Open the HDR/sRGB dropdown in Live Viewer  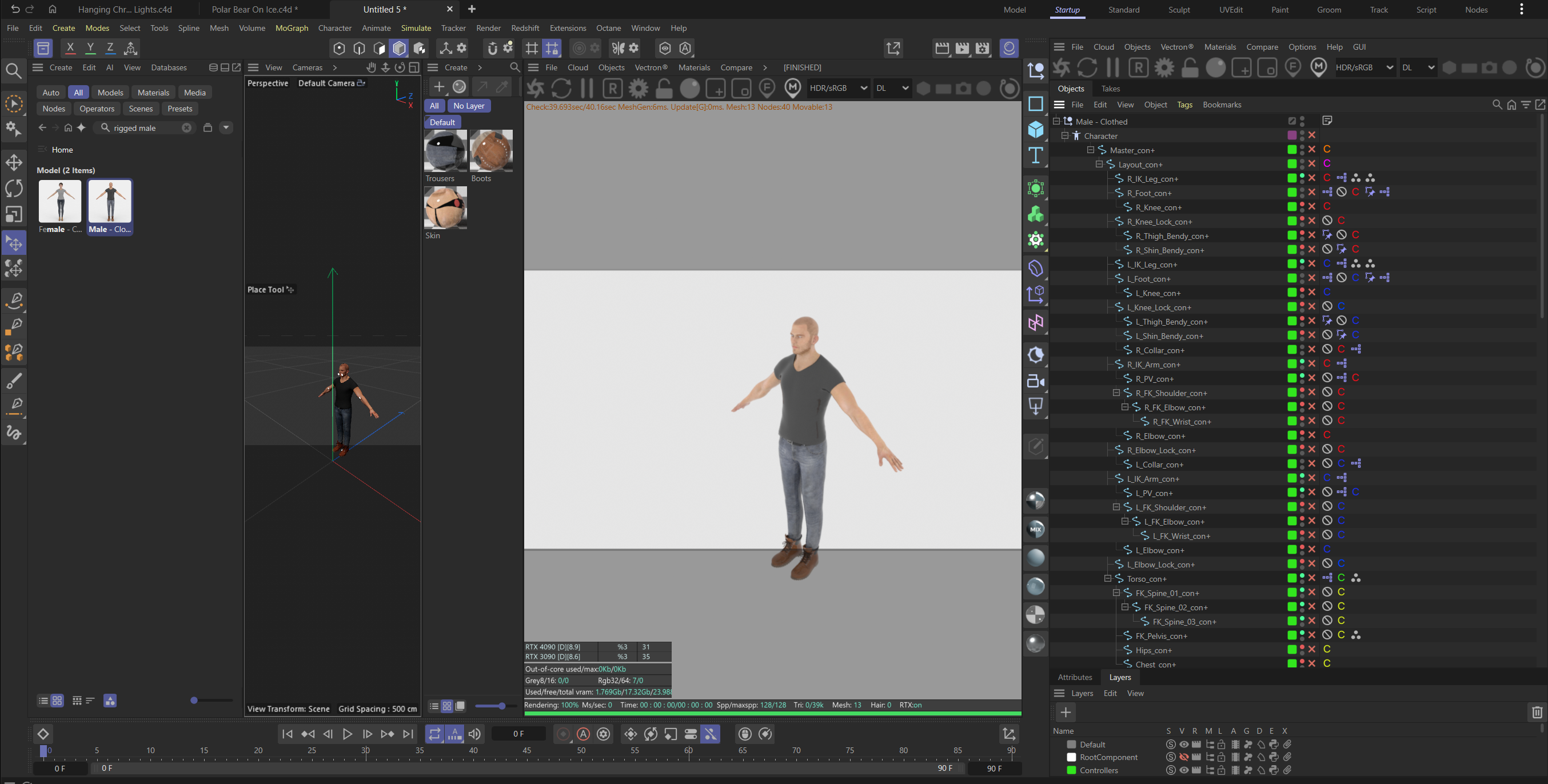tap(838, 89)
